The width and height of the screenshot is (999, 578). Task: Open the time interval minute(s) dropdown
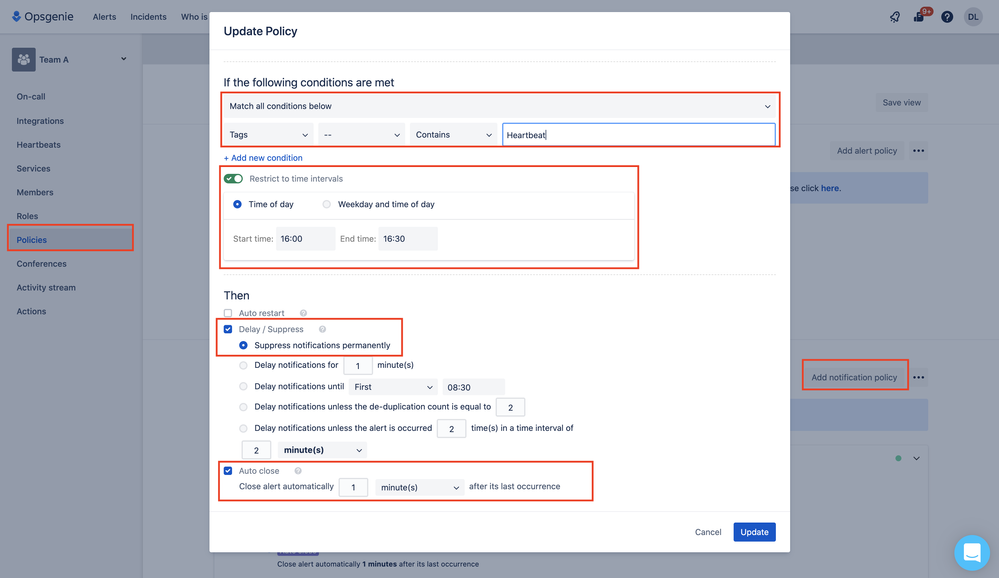pyautogui.click(x=322, y=450)
